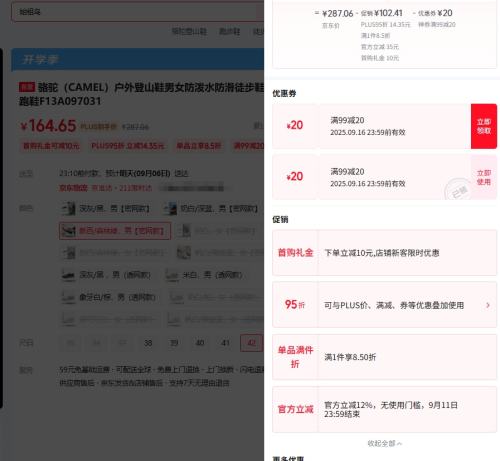The image size is (500, 461).
Task: Choose color 象牙白/棕, 男 (透网款)
Action: coord(109,297)
